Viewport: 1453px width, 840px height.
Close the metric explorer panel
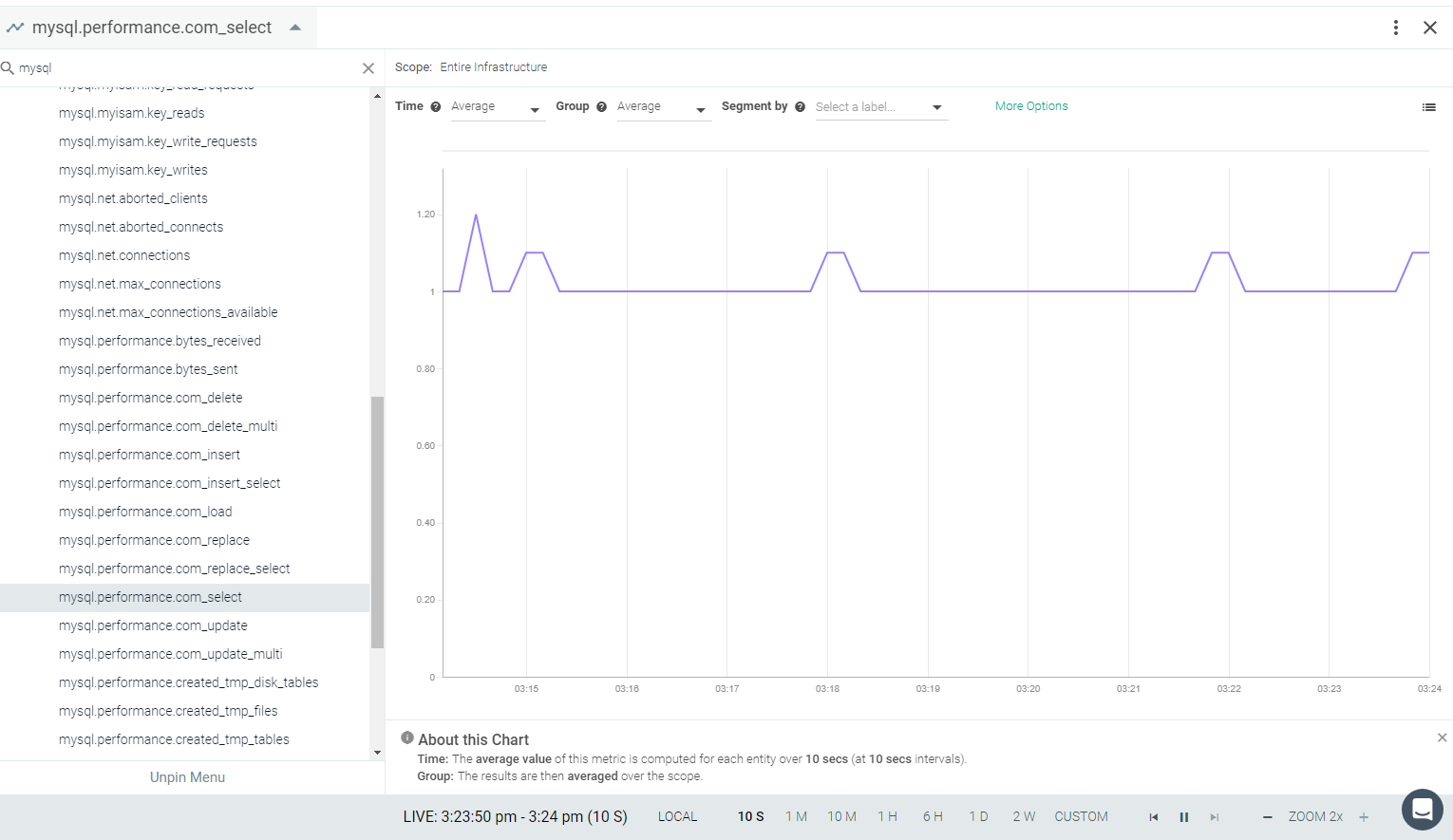(1430, 28)
